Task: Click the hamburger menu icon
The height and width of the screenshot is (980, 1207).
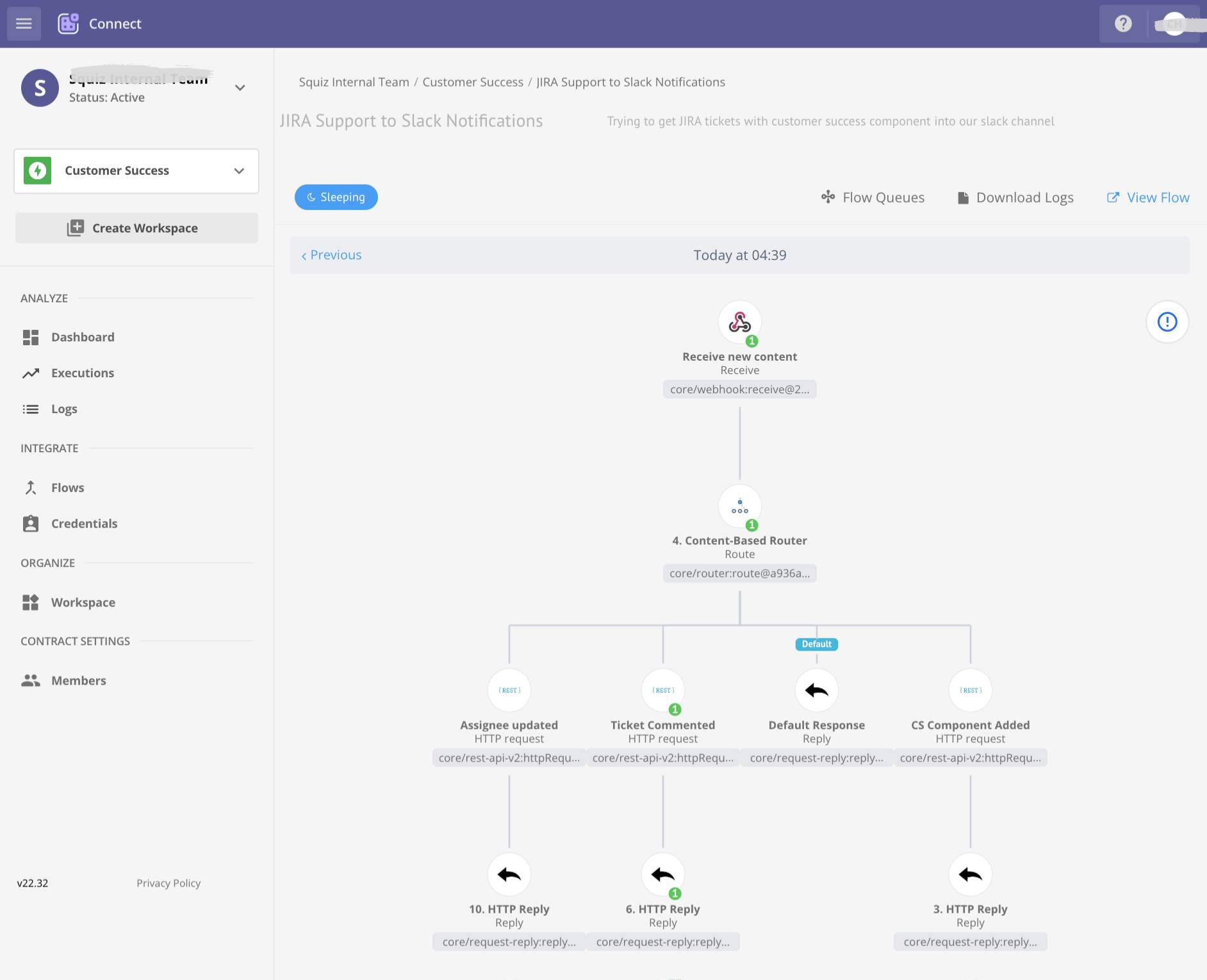Action: tap(24, 24)
